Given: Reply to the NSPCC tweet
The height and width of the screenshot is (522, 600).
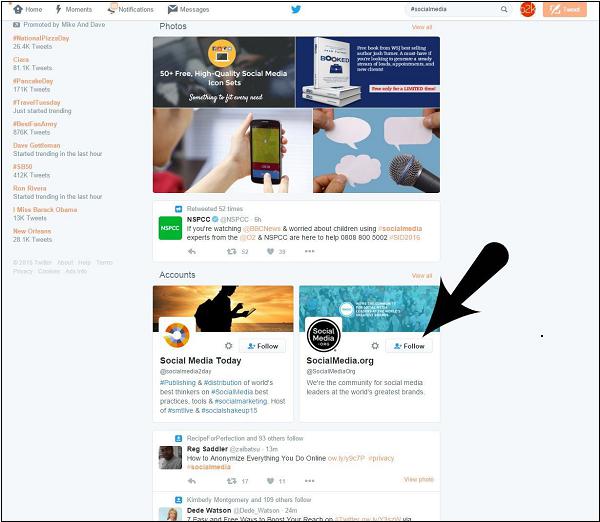Looking at the screenshot, I should point(192,252).
